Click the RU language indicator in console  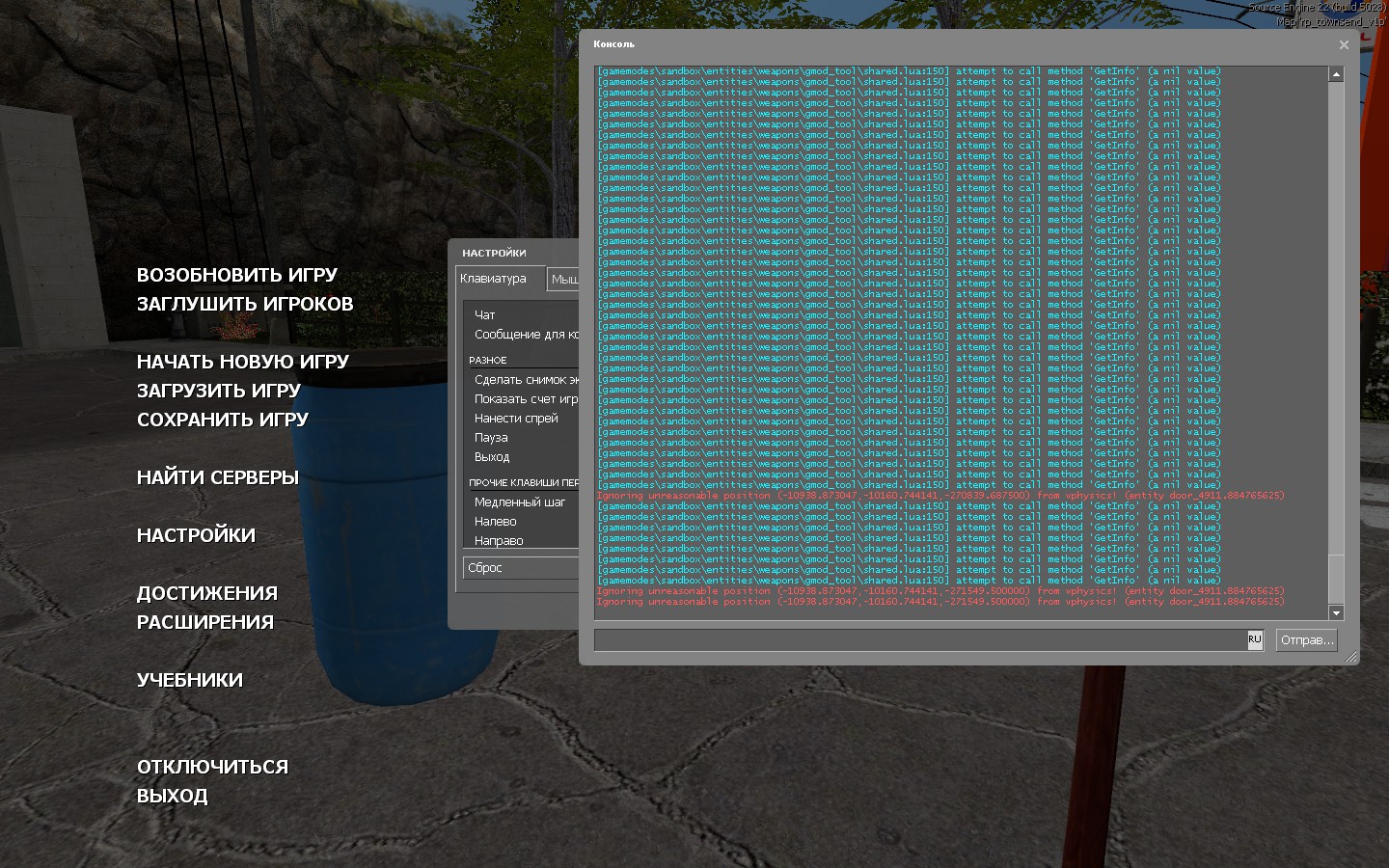pos(1255,639)
